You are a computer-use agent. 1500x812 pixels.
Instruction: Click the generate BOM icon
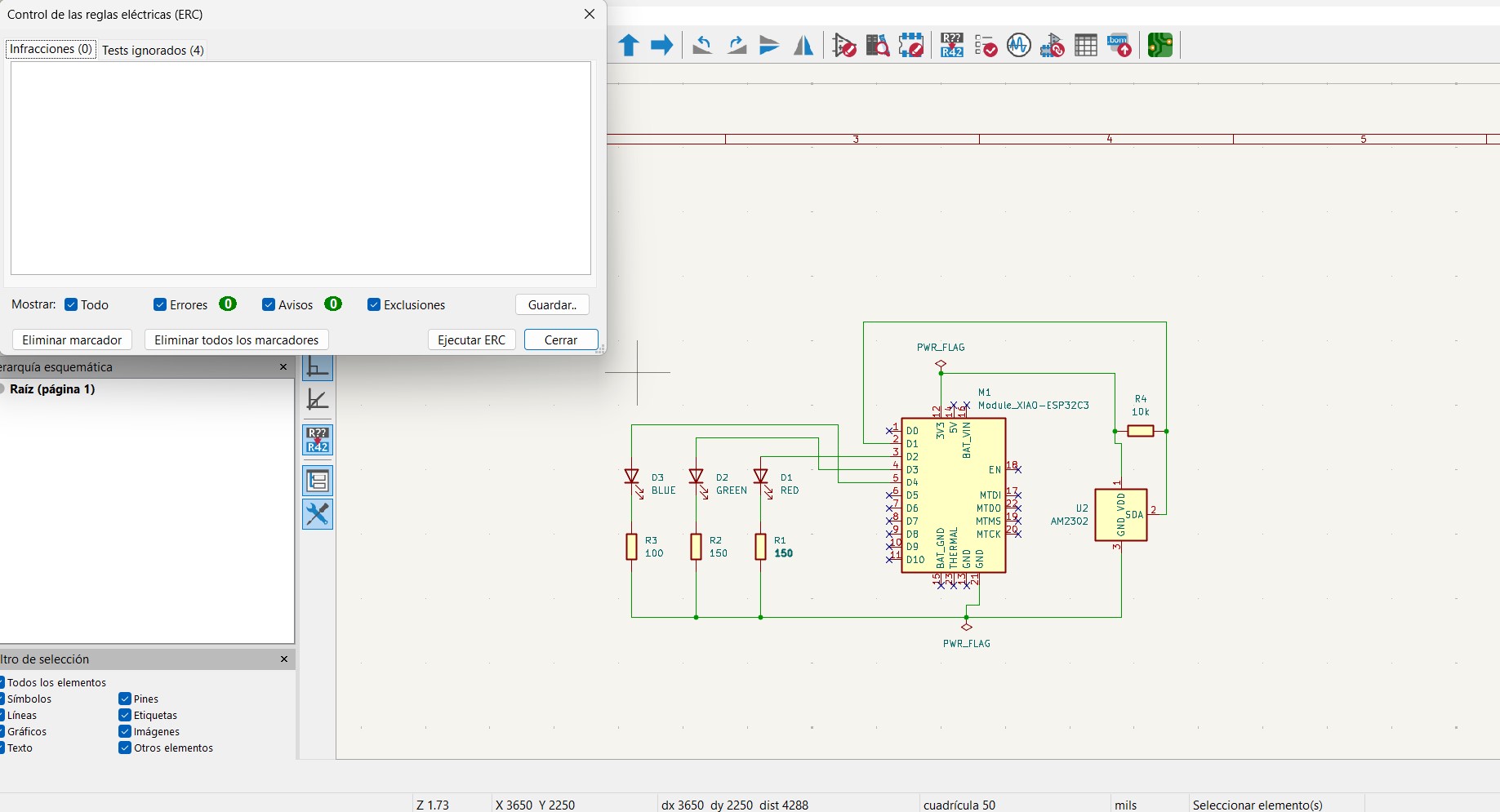click(1119, 46)
